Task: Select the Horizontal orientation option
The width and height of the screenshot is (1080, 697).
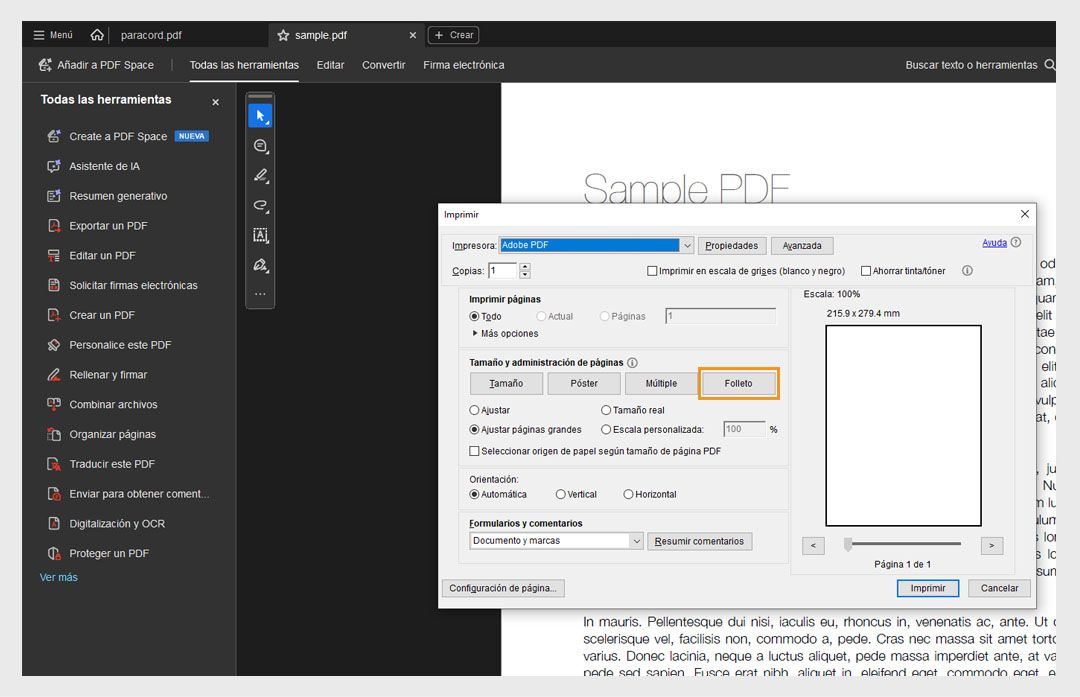Action: (629, 494)
